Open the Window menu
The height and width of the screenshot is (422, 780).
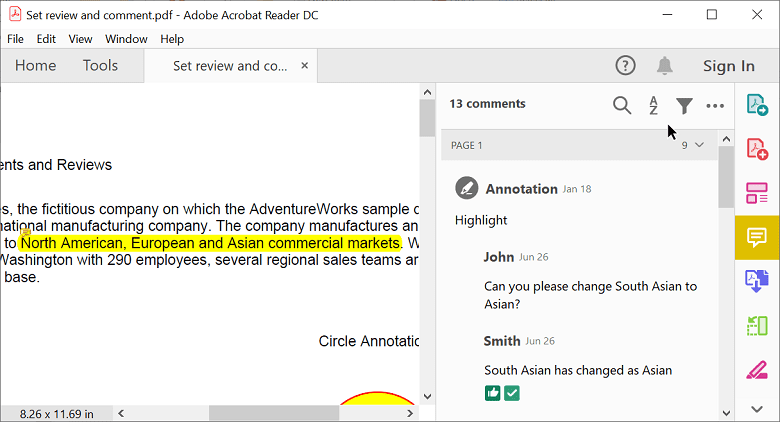[126, 39]
